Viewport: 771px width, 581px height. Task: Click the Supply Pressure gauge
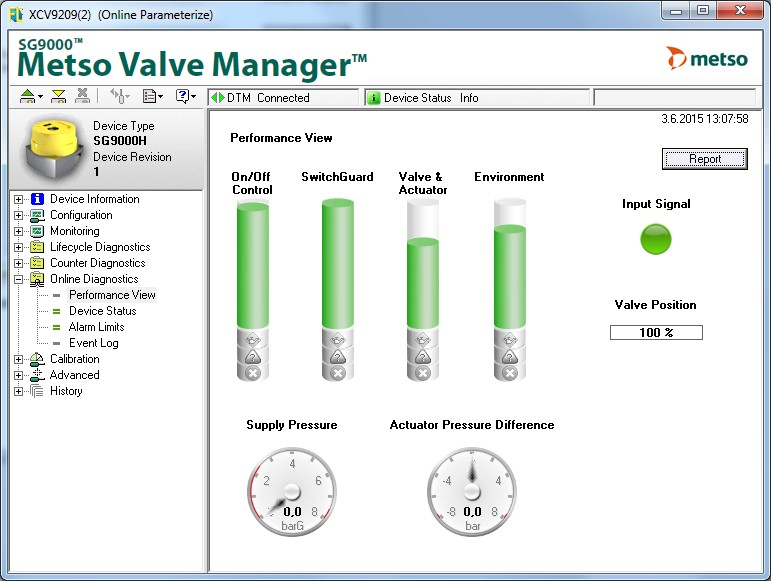pos(292,492)
